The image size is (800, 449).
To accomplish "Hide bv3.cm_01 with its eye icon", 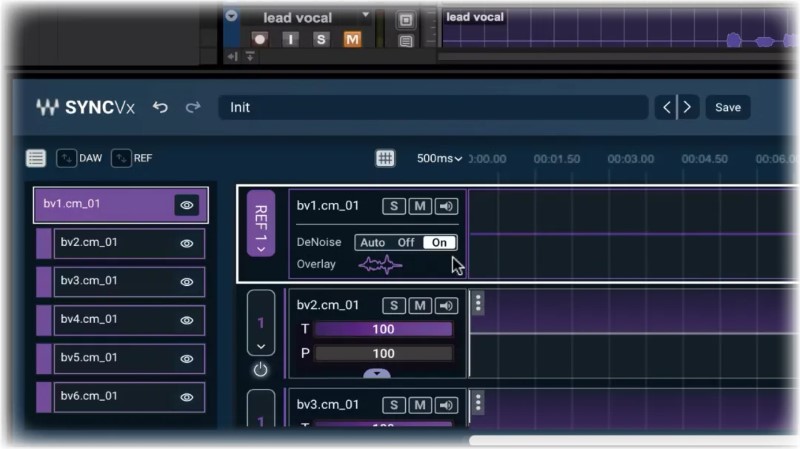I will point(187,282).
